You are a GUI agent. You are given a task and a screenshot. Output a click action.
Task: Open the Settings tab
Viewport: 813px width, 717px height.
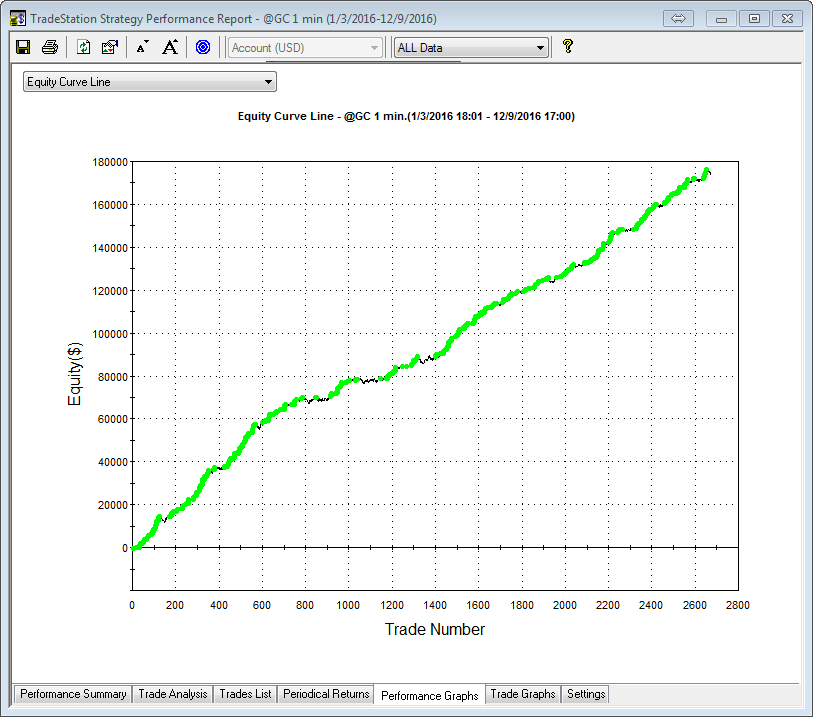coord(585,694)
